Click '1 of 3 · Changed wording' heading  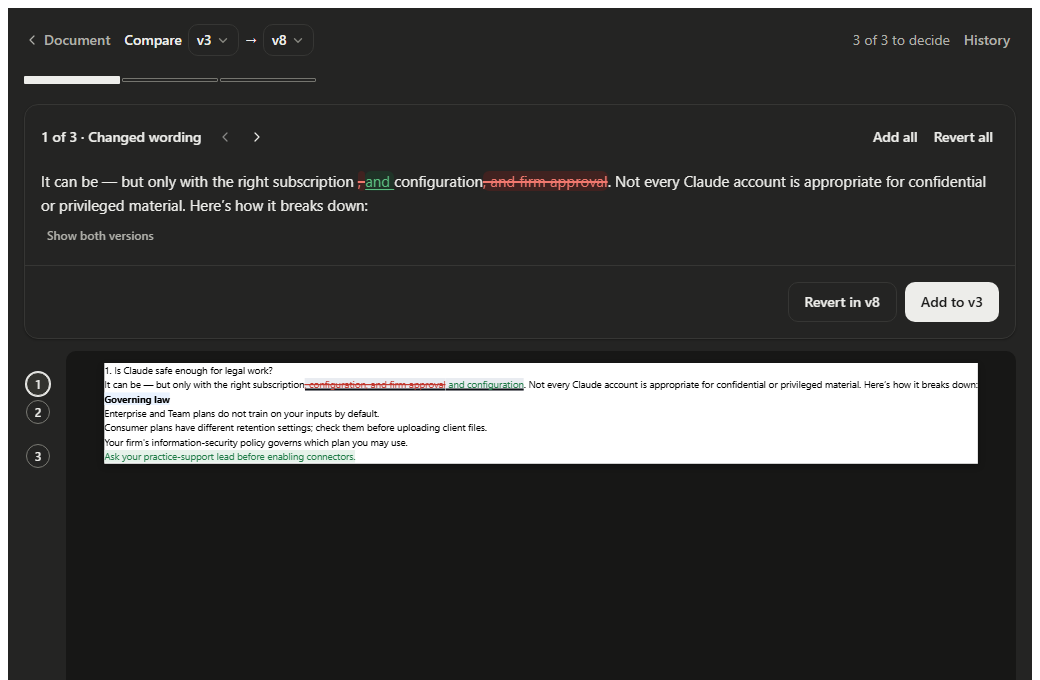click(121, 137)
